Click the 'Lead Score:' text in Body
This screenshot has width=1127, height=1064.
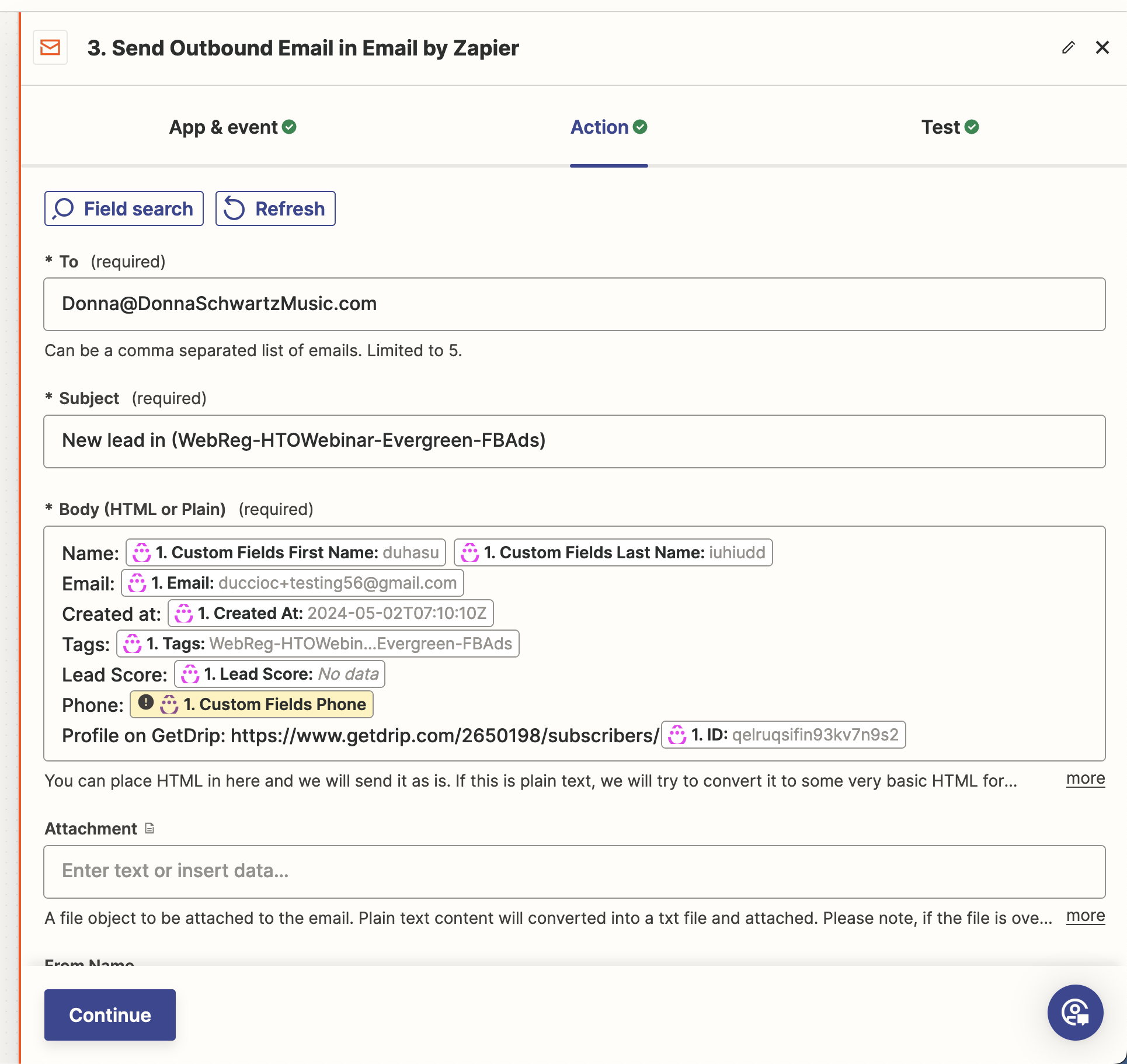click(x=114, y=675)
